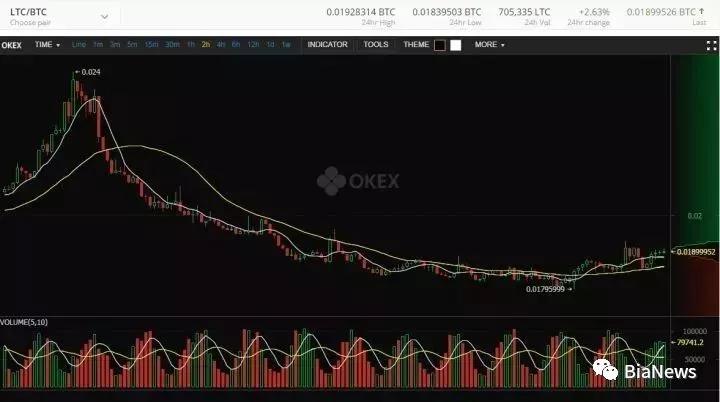Screen dimensions: 720x402
Task: Select the 1d time interval
Action: 270,45
